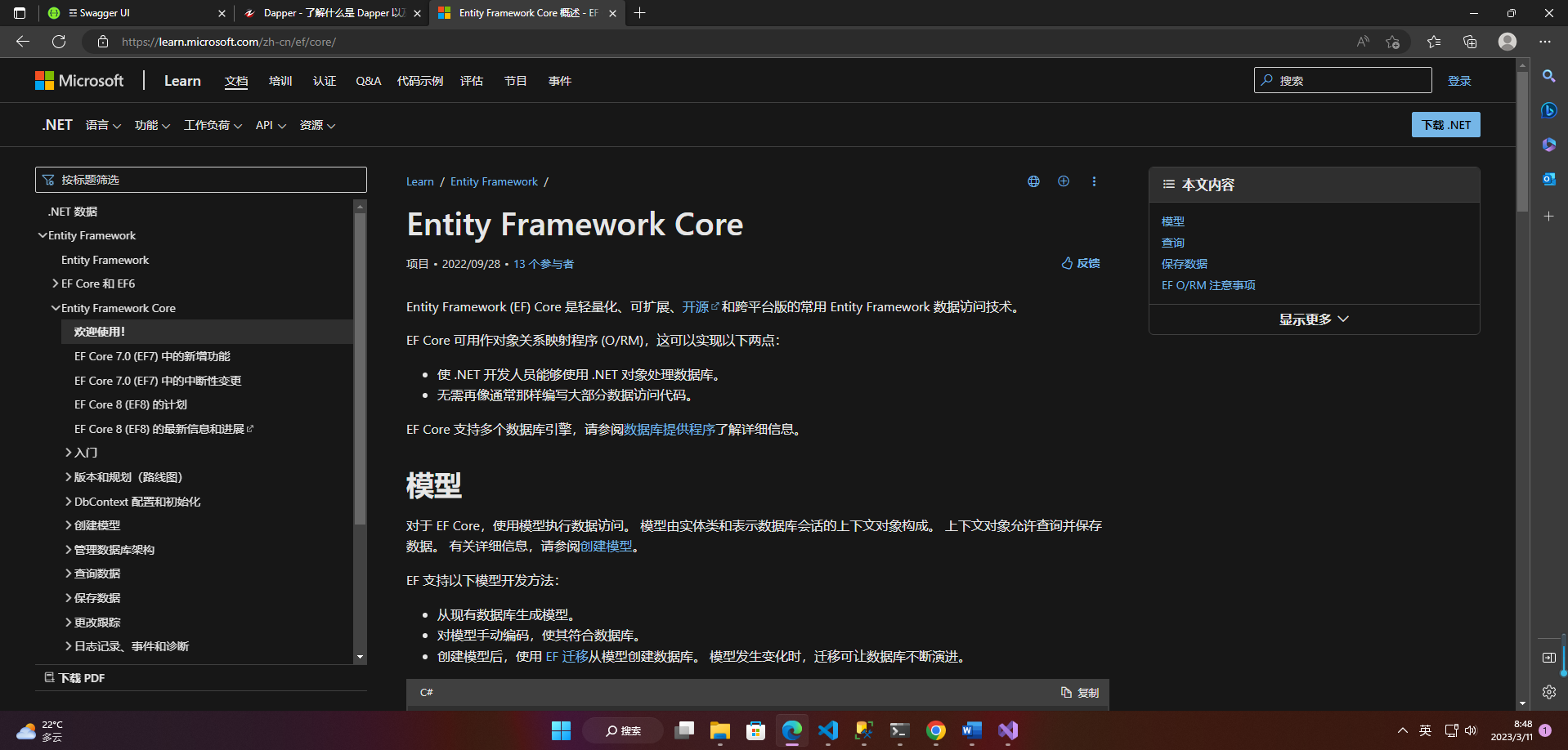Click the Entity Framework breadcrumb link
Image resolution: width=1568 pixels, height=750 pixels.
point(494,181)
